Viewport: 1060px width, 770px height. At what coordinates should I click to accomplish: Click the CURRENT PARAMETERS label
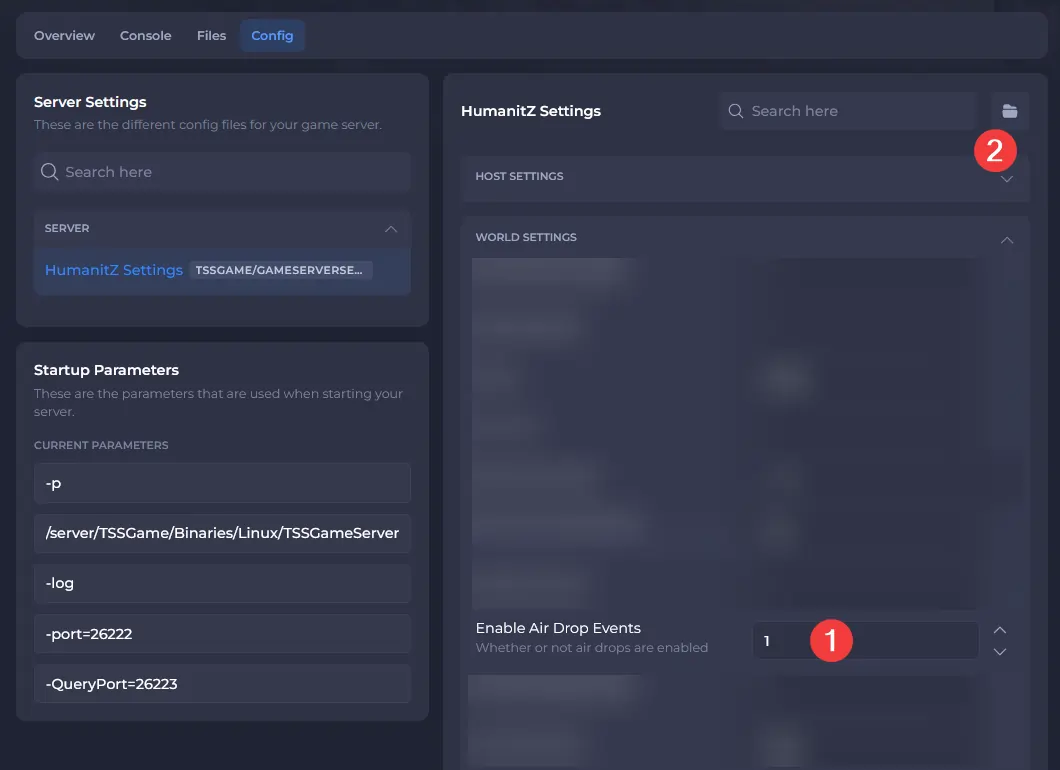(x=101, y=445)
